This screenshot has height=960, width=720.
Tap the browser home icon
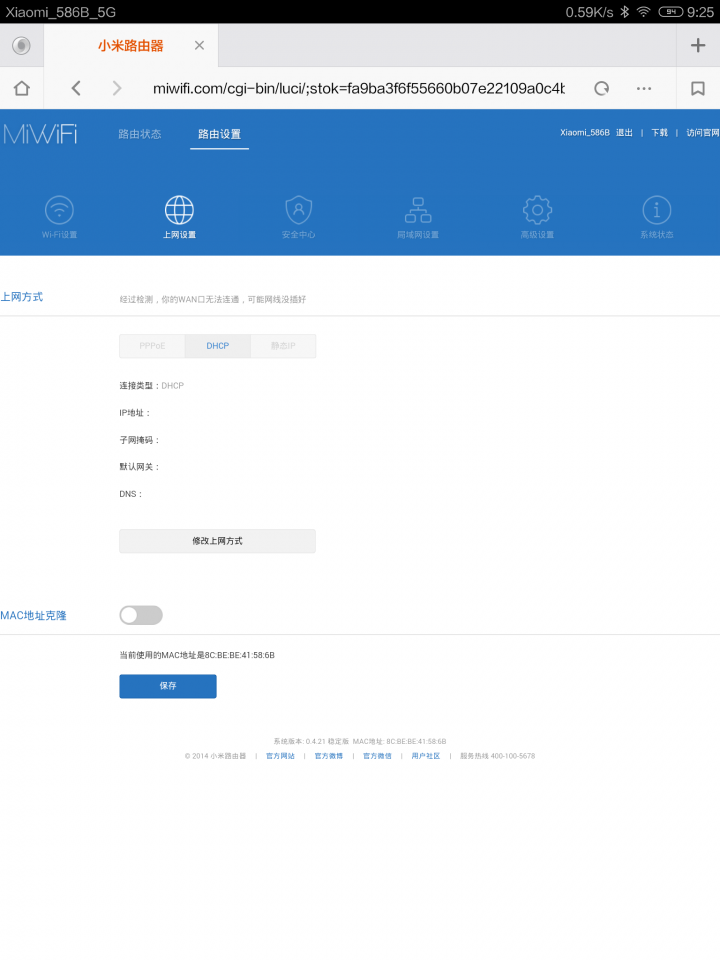tap(22, 88)
